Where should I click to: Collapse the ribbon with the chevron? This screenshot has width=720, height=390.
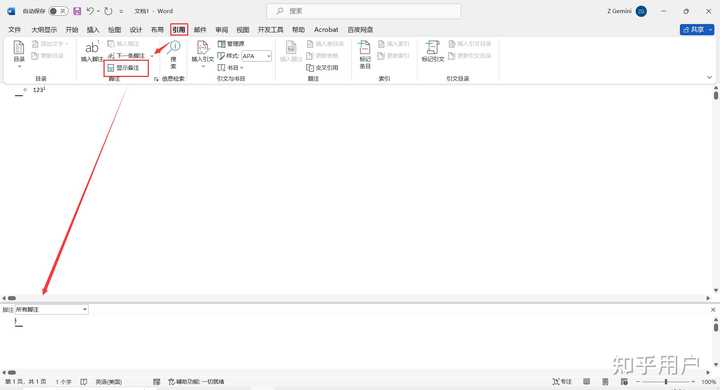pyautogui.click(x=709, y=78)
